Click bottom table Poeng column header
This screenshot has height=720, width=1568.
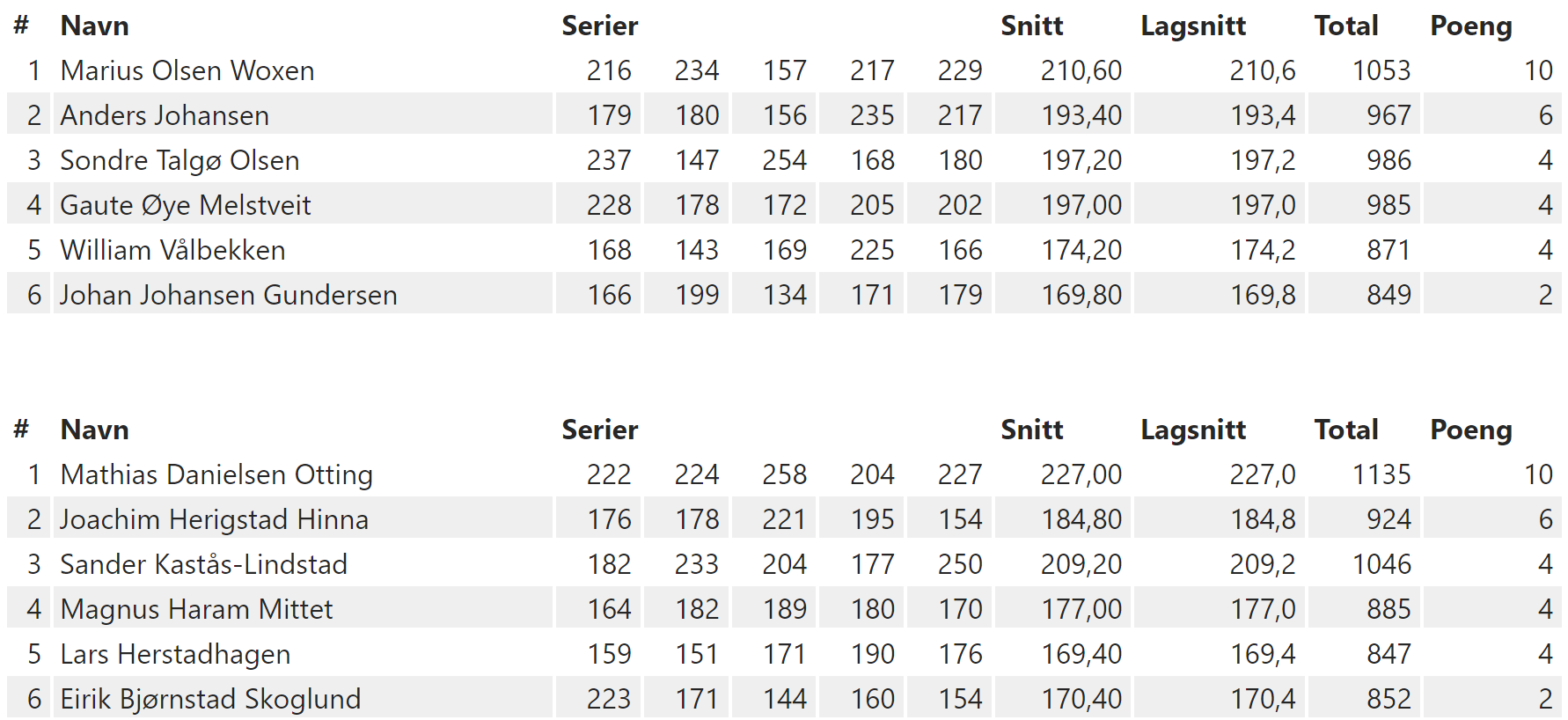(1471, 430)
